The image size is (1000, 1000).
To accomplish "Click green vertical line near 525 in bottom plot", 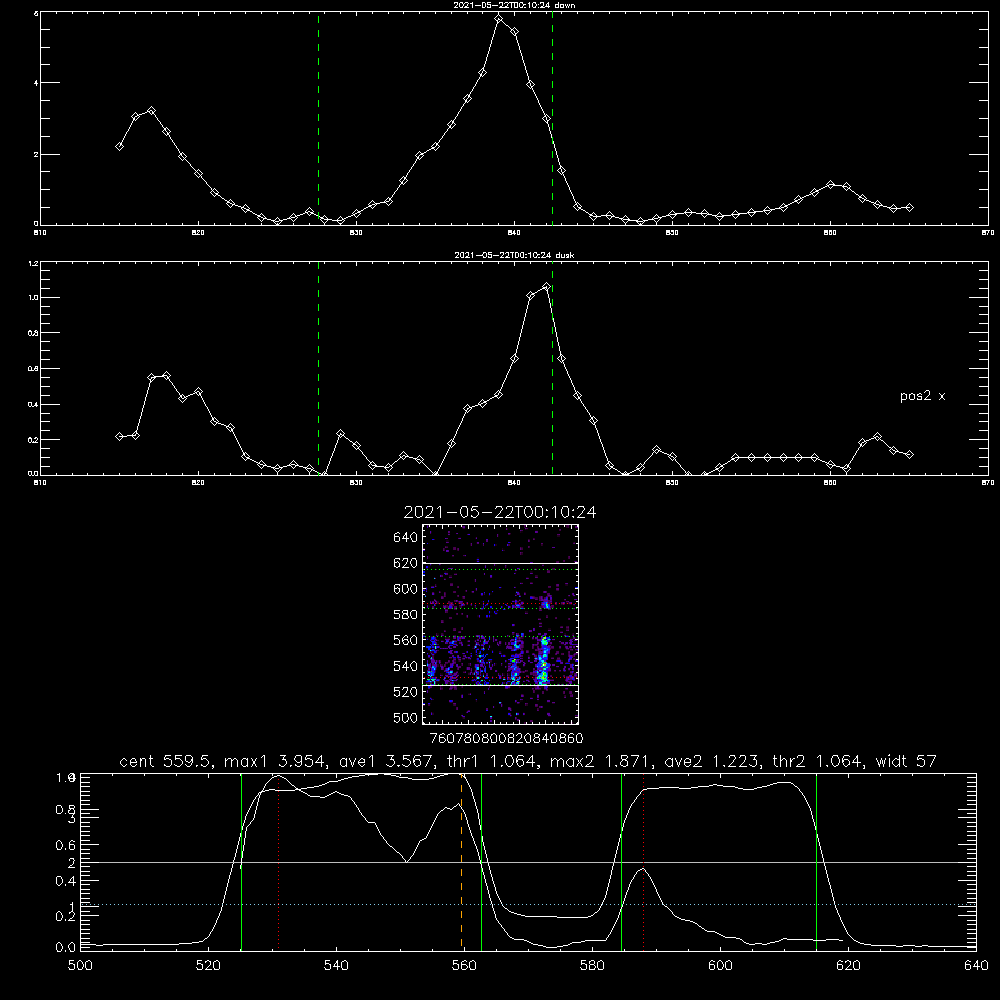I will pos(241,862).
